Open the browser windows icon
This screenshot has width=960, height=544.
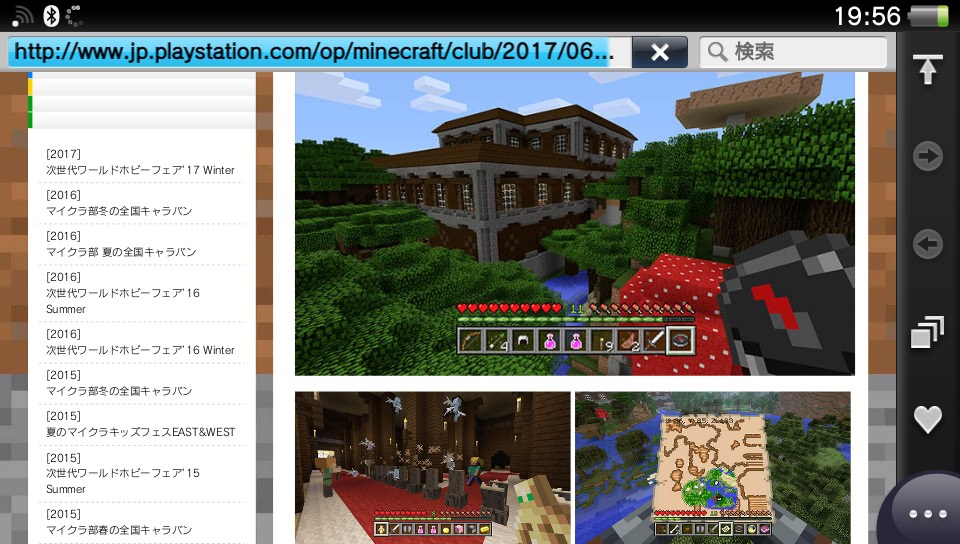tap(928, 332)
